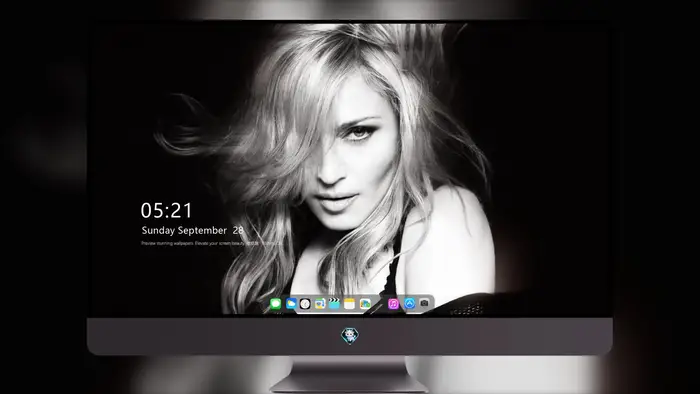Image resolution: width=700 pixels, height=394 pixels.
Task: Open the blue App Store icon
Action: point(409,304)
